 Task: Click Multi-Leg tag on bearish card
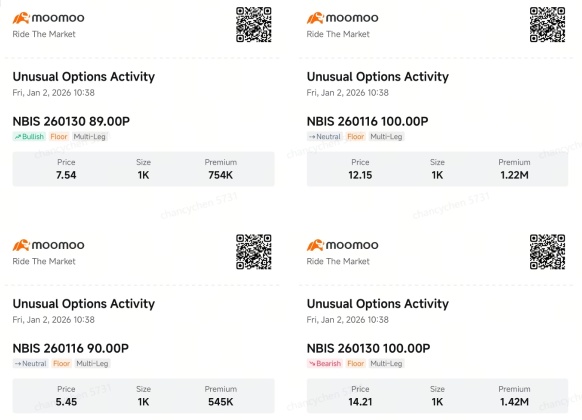click(386, 364)
